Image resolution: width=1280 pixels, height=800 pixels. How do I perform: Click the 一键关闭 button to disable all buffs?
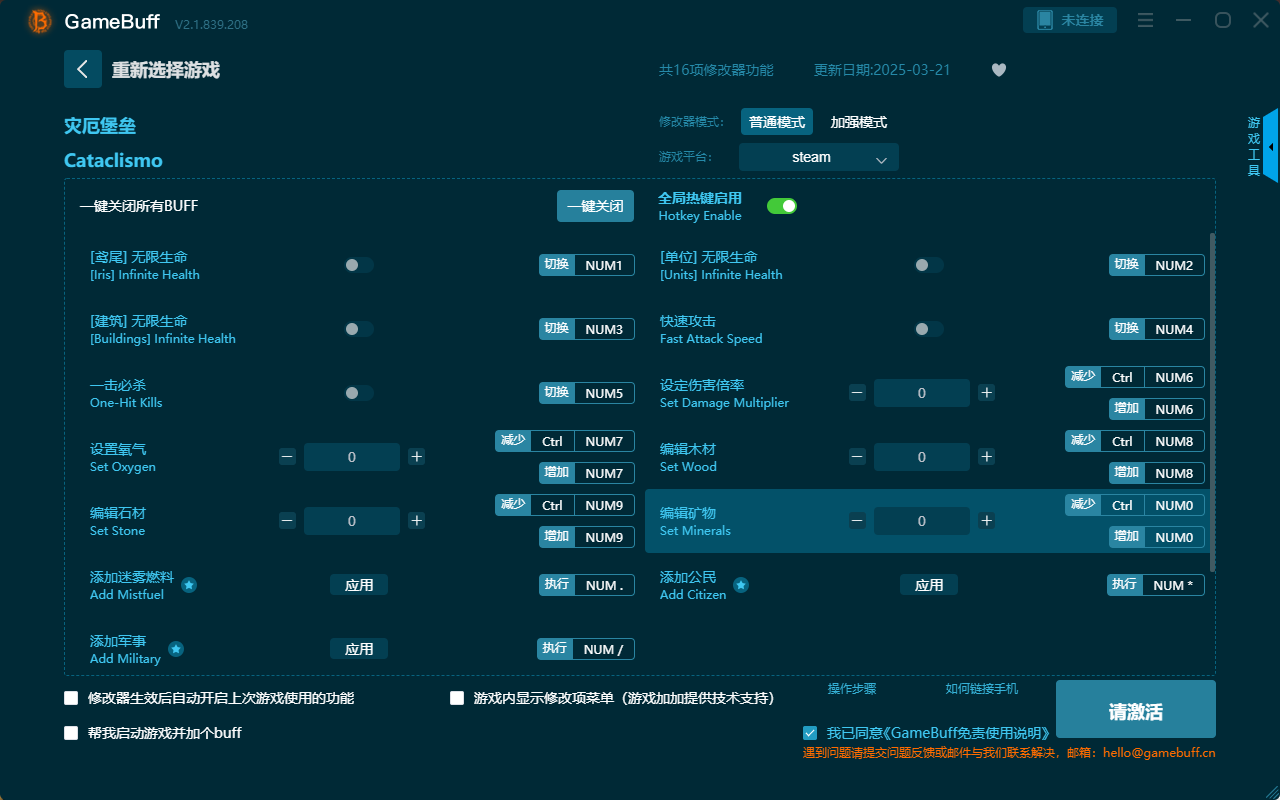click(595, 205)
